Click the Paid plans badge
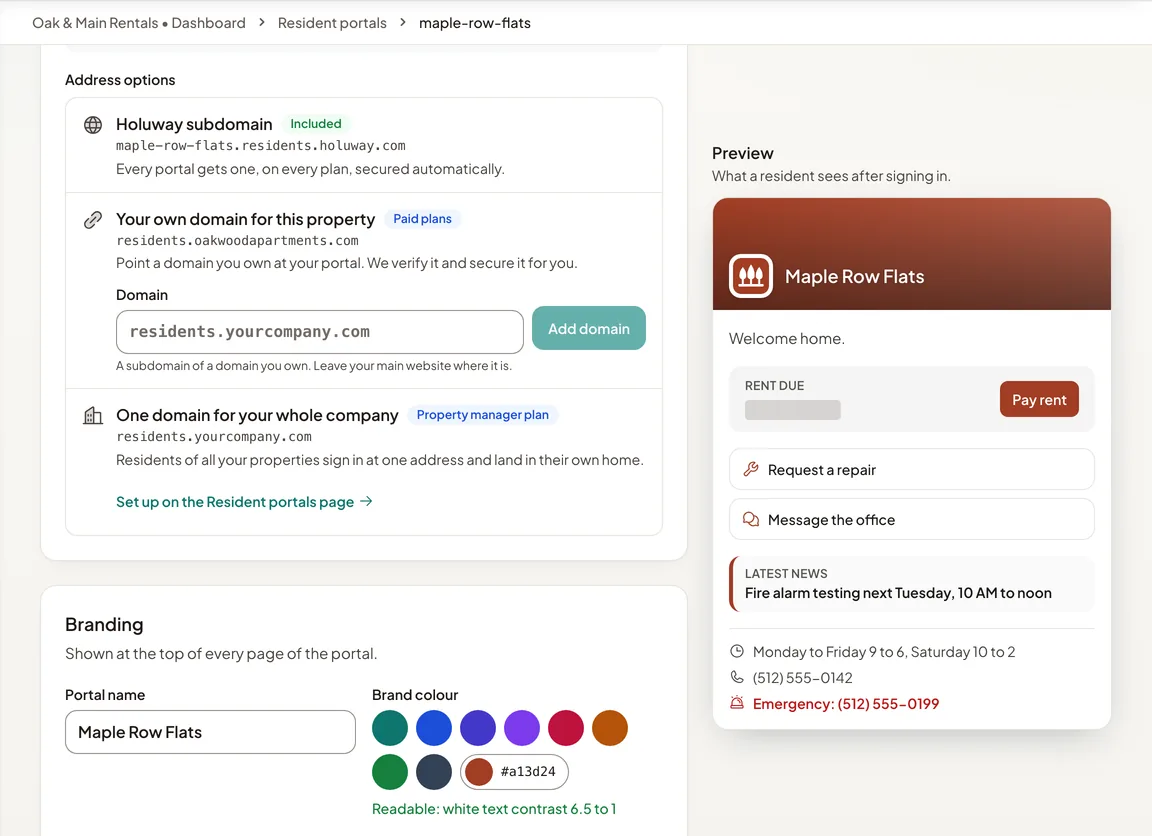The width and height of the screenshot is (1152, 836). coord(422,219)
